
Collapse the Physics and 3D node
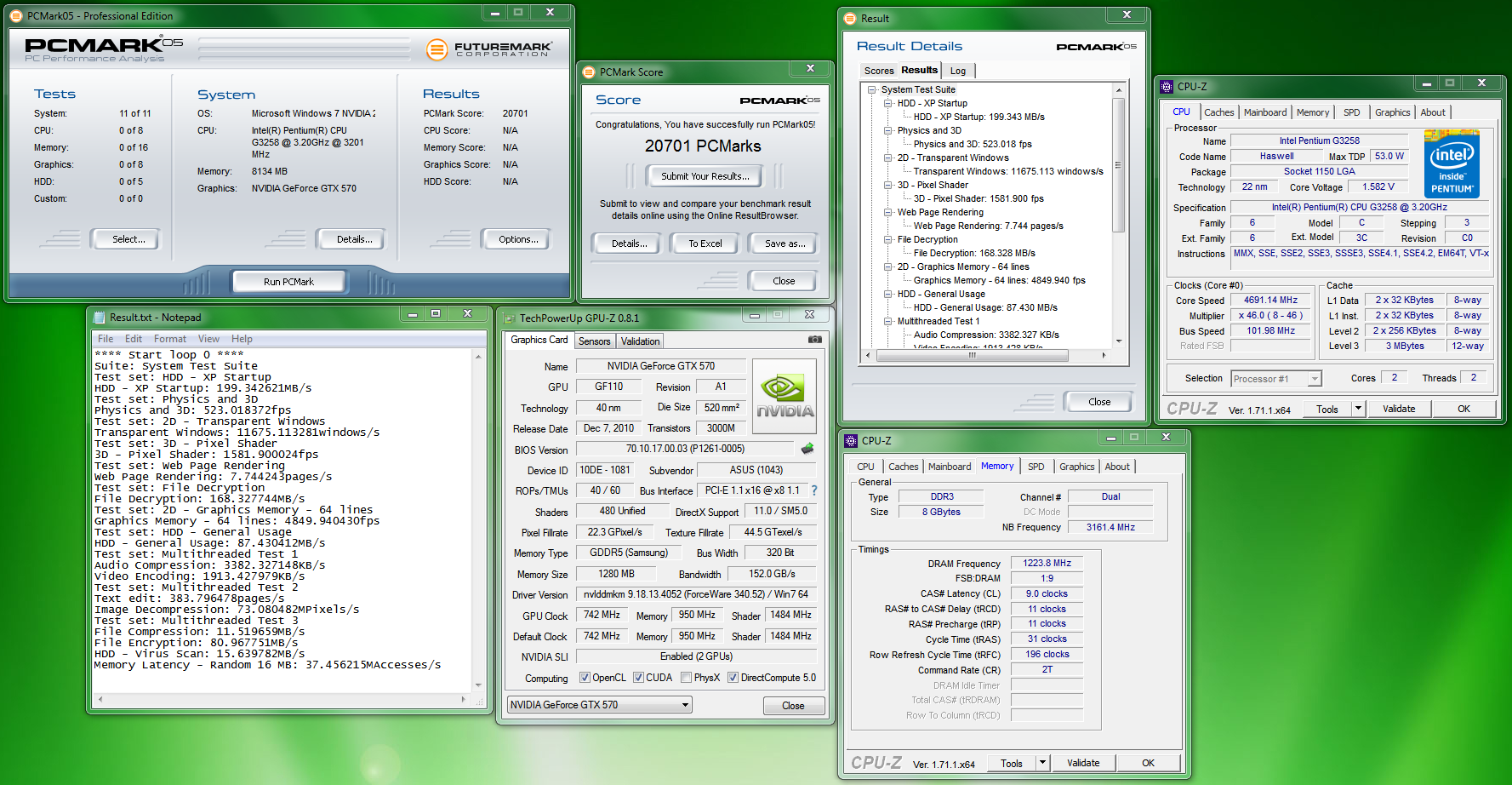[888, 130]
